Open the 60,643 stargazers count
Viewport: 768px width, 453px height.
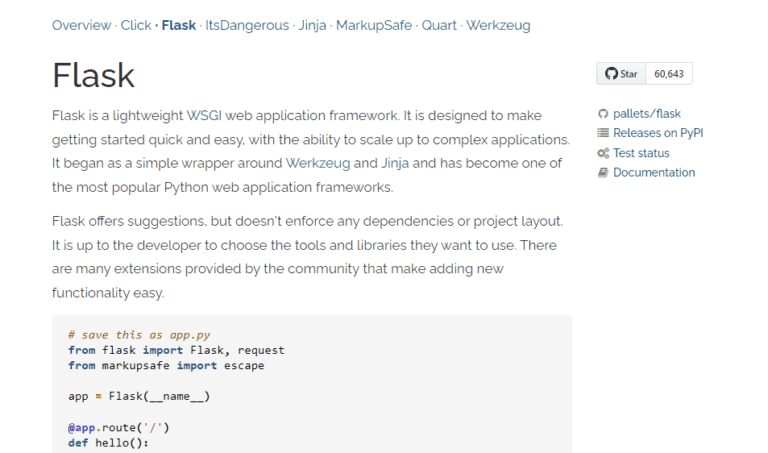click(668, 74)
